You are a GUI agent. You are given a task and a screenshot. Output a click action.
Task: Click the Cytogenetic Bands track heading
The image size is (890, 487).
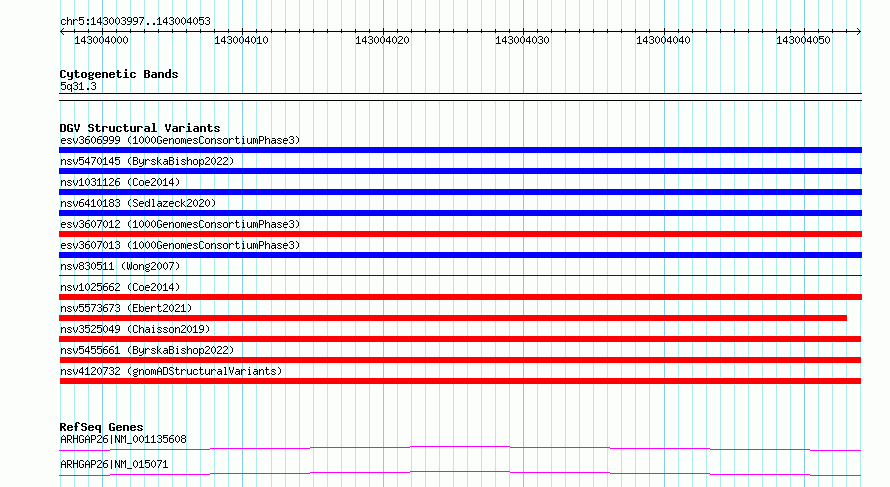click(x=119, y=74)
